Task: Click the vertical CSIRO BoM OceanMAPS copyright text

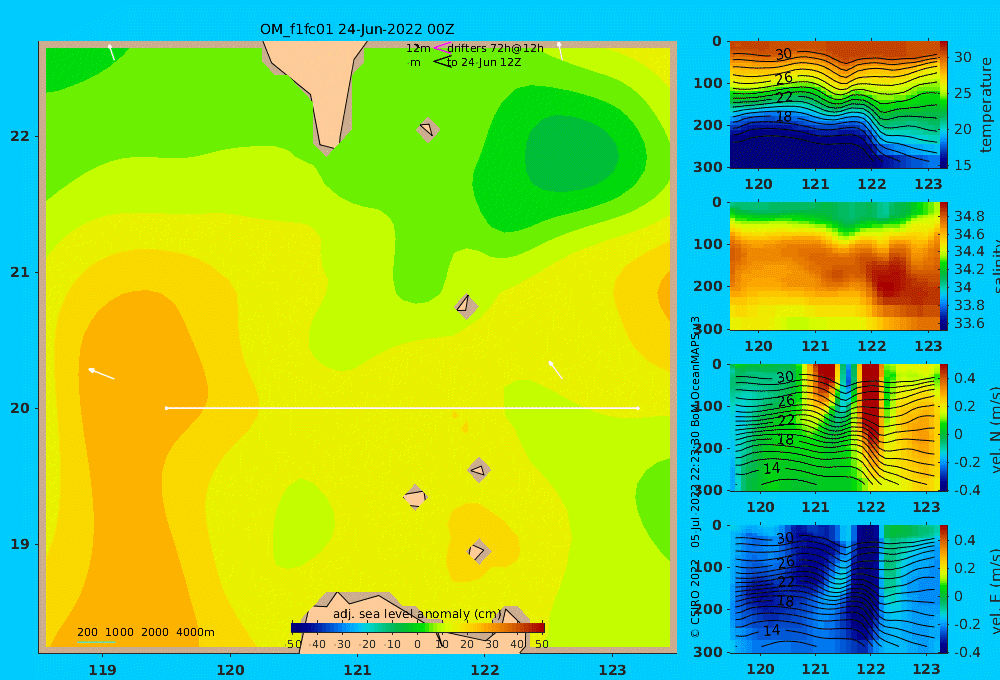Action: (695, 477)
